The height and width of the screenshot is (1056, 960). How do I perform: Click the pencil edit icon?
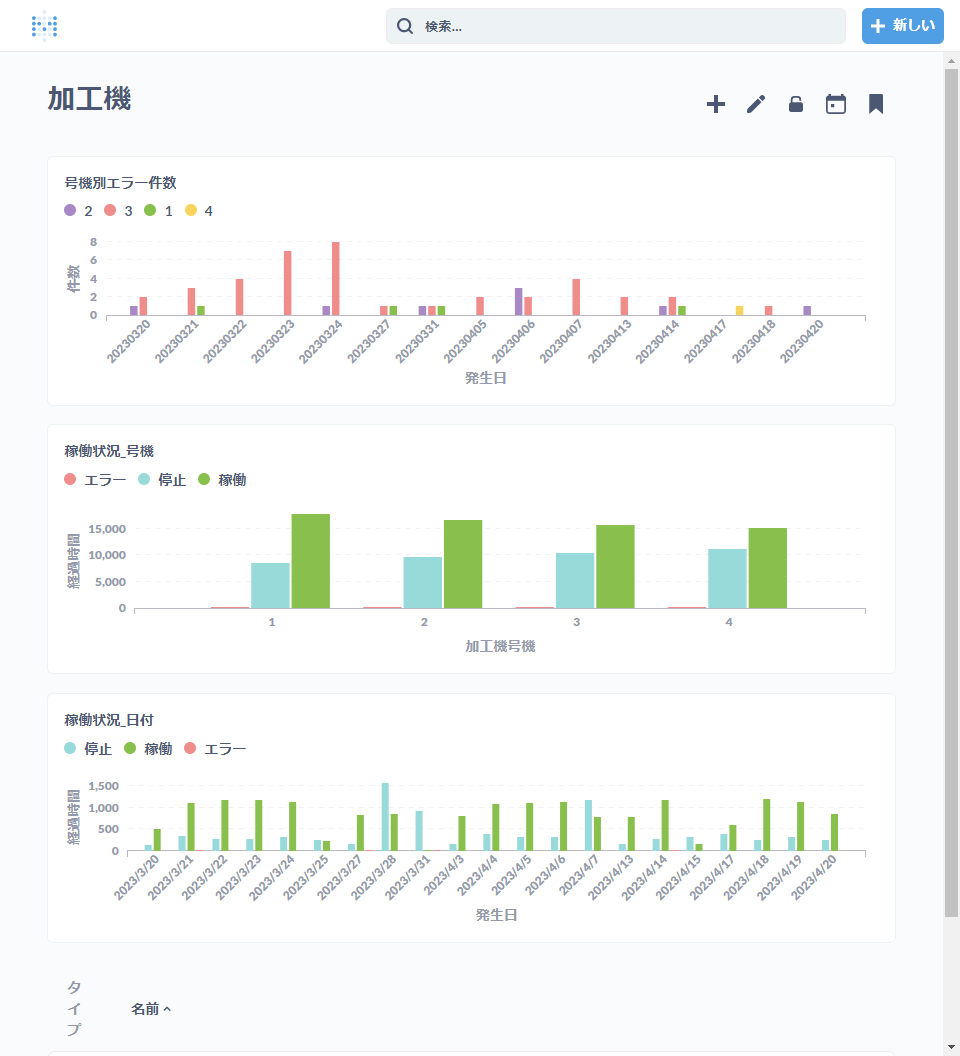(756, 104)
